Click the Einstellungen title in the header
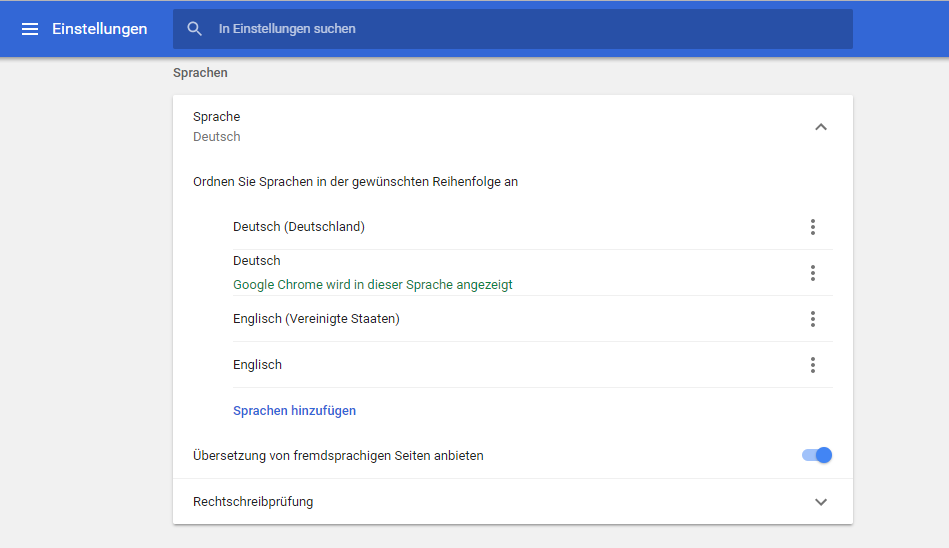 pos(100,29)
